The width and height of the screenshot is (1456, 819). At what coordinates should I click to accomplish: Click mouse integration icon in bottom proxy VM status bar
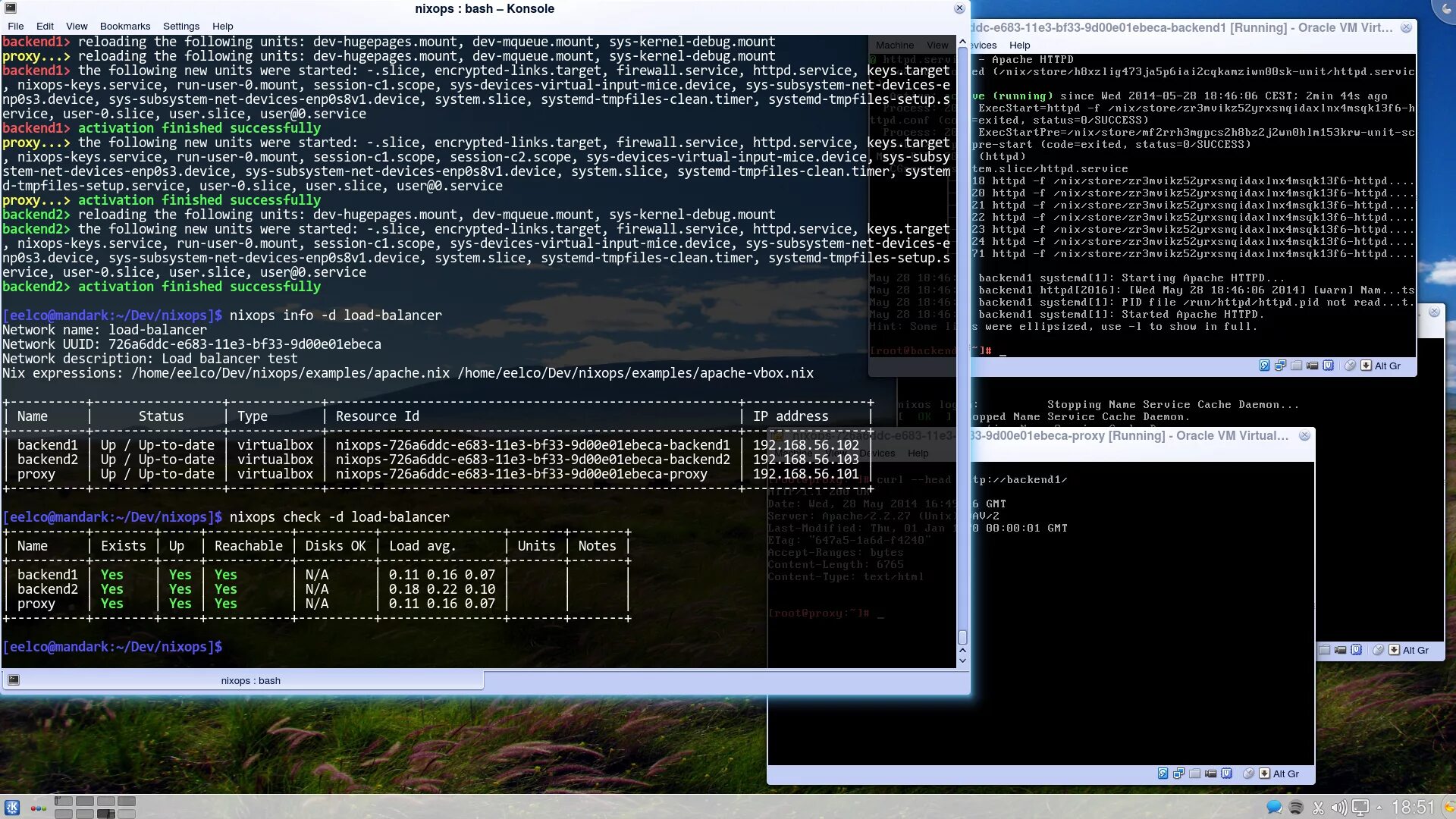[x=1248, y=773]
